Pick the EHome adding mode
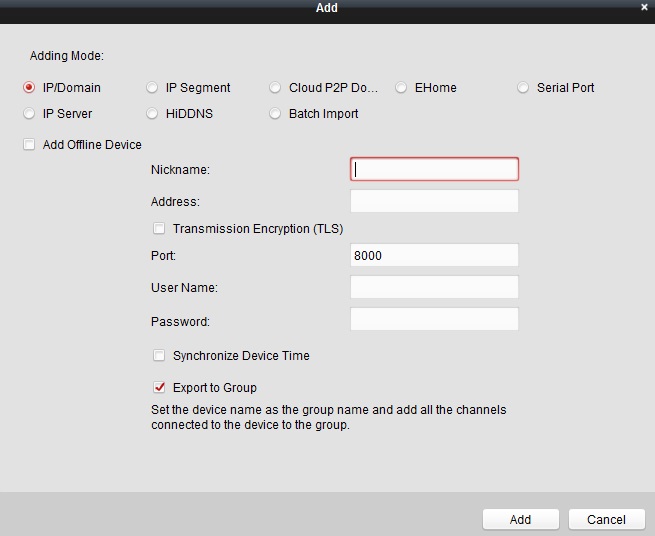Viewport: 655px width, 536px height. (x=402, y=88)
